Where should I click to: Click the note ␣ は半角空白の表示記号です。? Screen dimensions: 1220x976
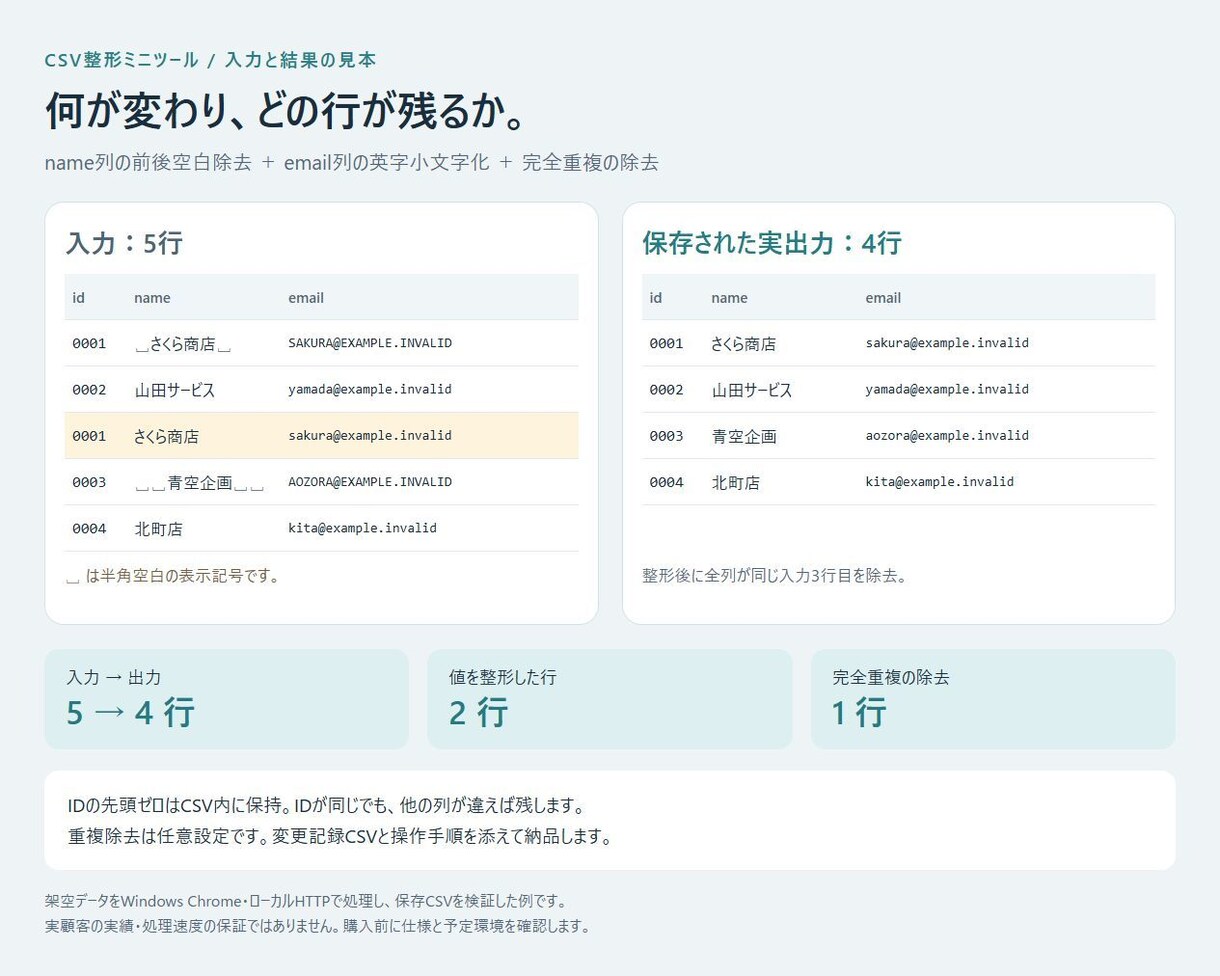point(172,575)
